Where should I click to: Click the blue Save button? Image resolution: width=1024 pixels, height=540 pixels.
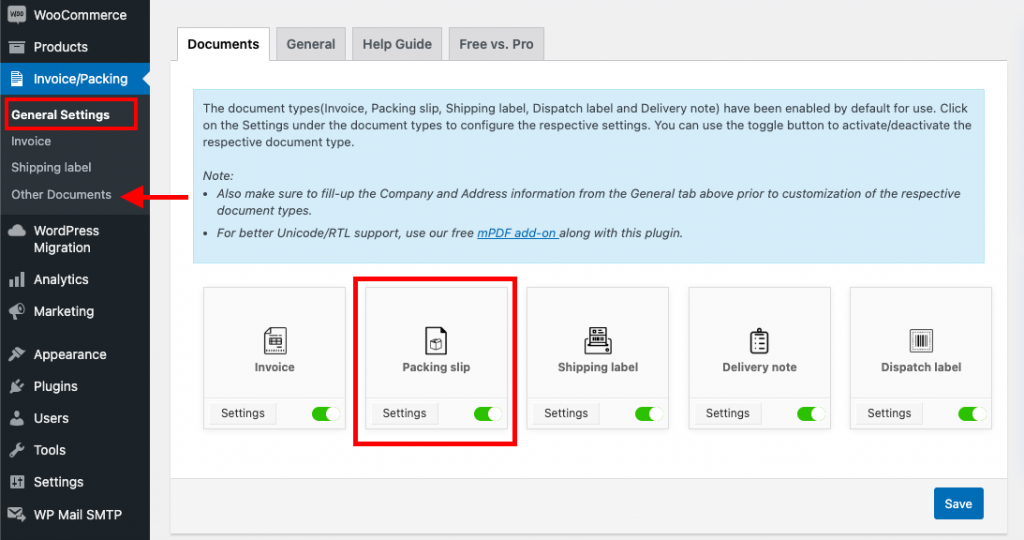(958, 503)
